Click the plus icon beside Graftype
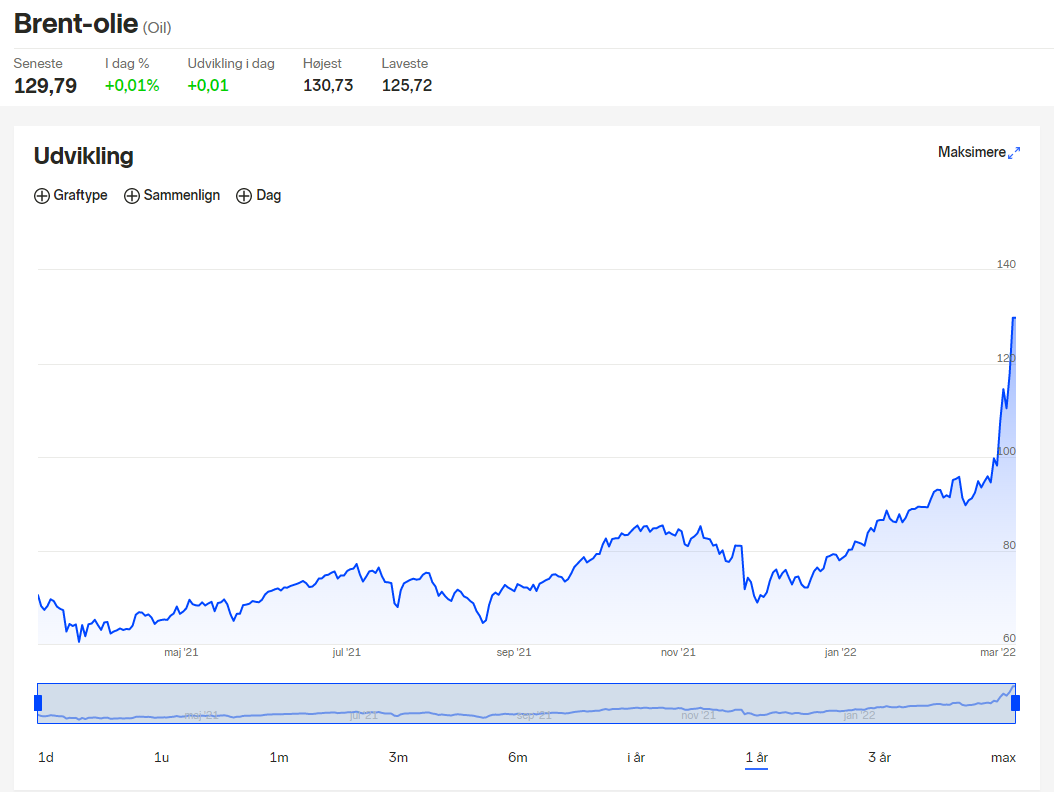 point(42,196)
